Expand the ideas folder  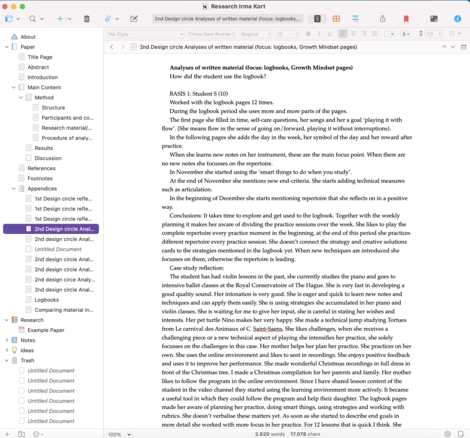(6, 350)
